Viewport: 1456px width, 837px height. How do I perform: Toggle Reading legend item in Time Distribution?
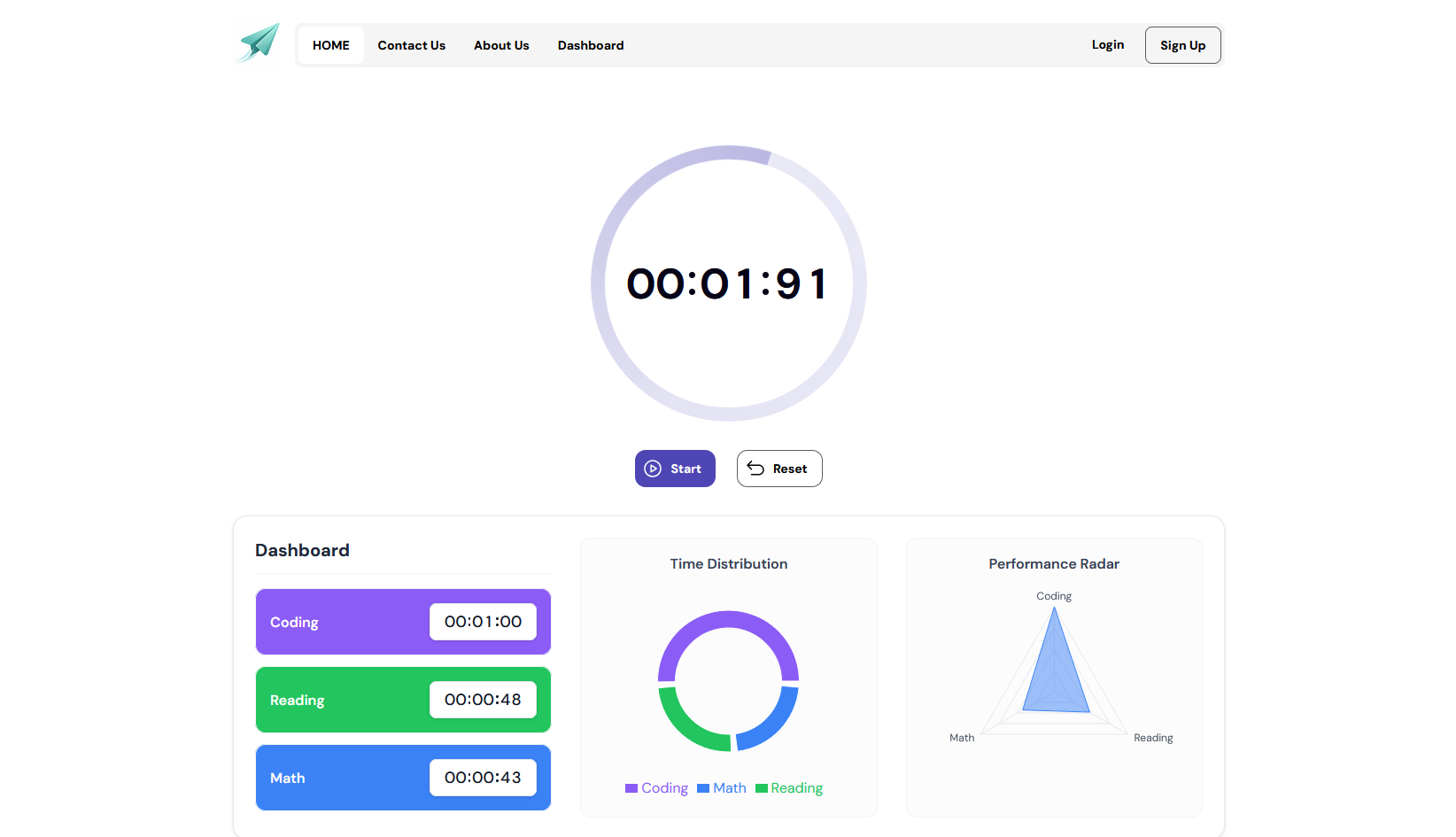click(x=788, y=788)
